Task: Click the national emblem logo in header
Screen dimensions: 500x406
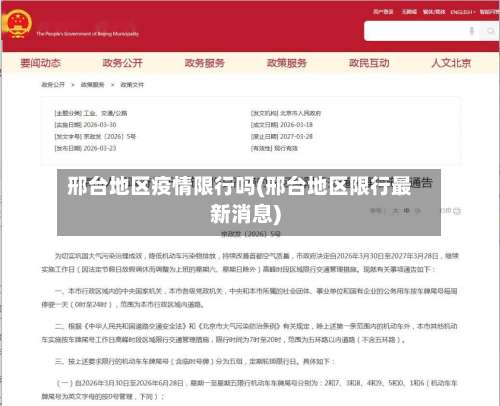Action: pyautogui.click(x=17, y=23)
